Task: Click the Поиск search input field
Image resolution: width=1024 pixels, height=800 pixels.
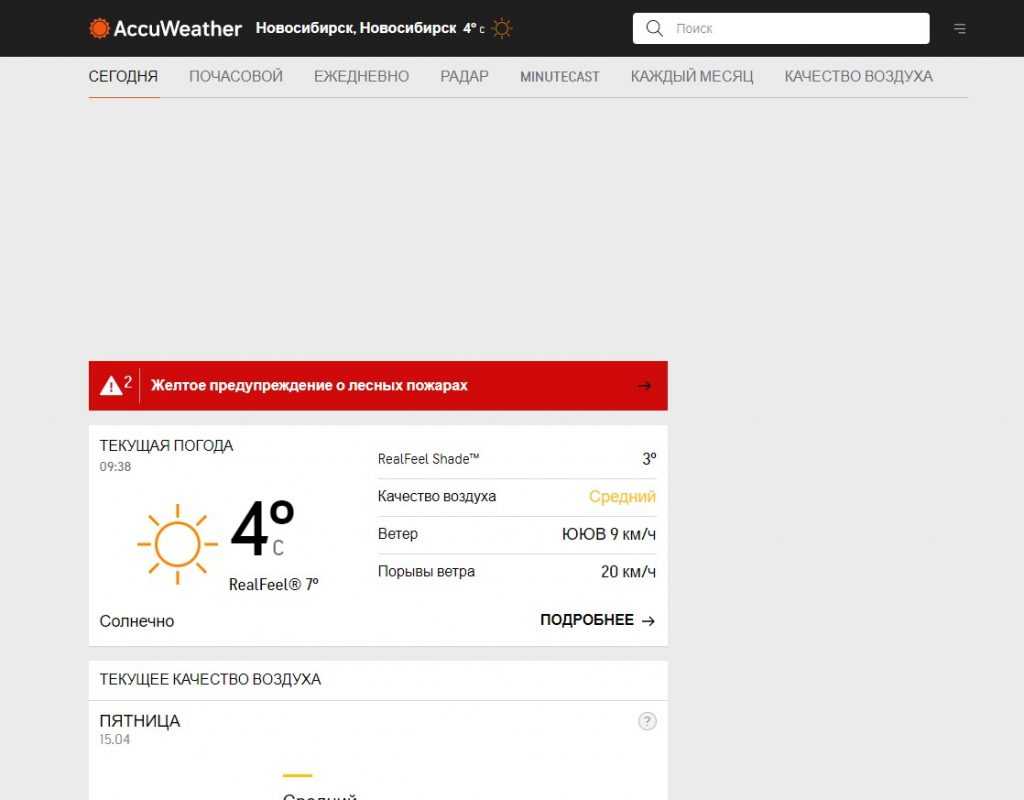Action: [x=795, y=28]
